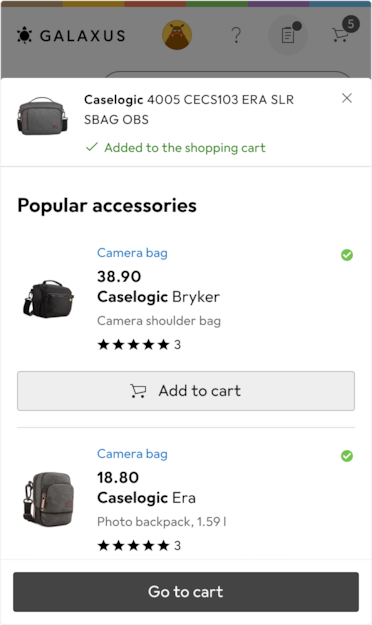Viewport: 372px width, 625px height.
Task: Open the shopping cart icon with 5 items
Action: click(345, 30)
